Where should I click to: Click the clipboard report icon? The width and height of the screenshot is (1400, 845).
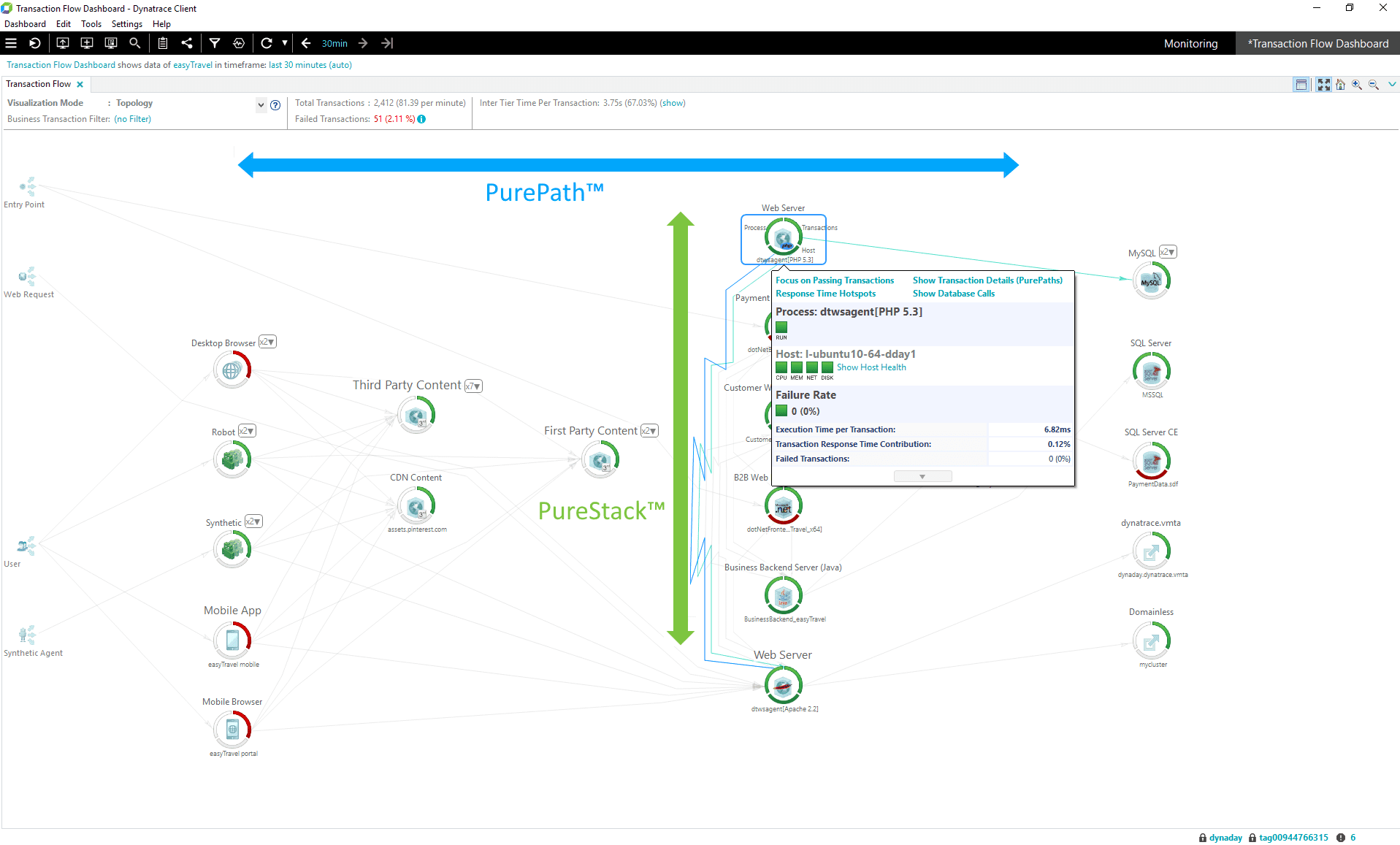[163, 43]
